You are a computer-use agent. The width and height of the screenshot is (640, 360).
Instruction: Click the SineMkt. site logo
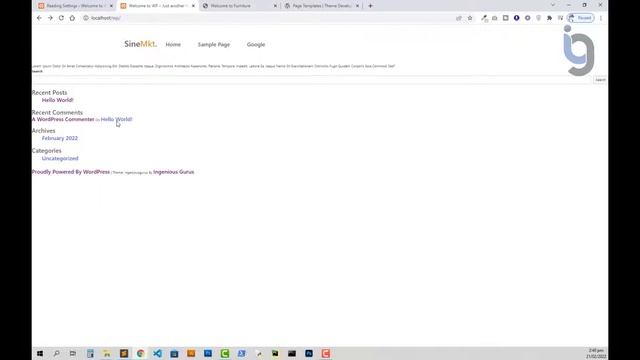tap(140, 44)
